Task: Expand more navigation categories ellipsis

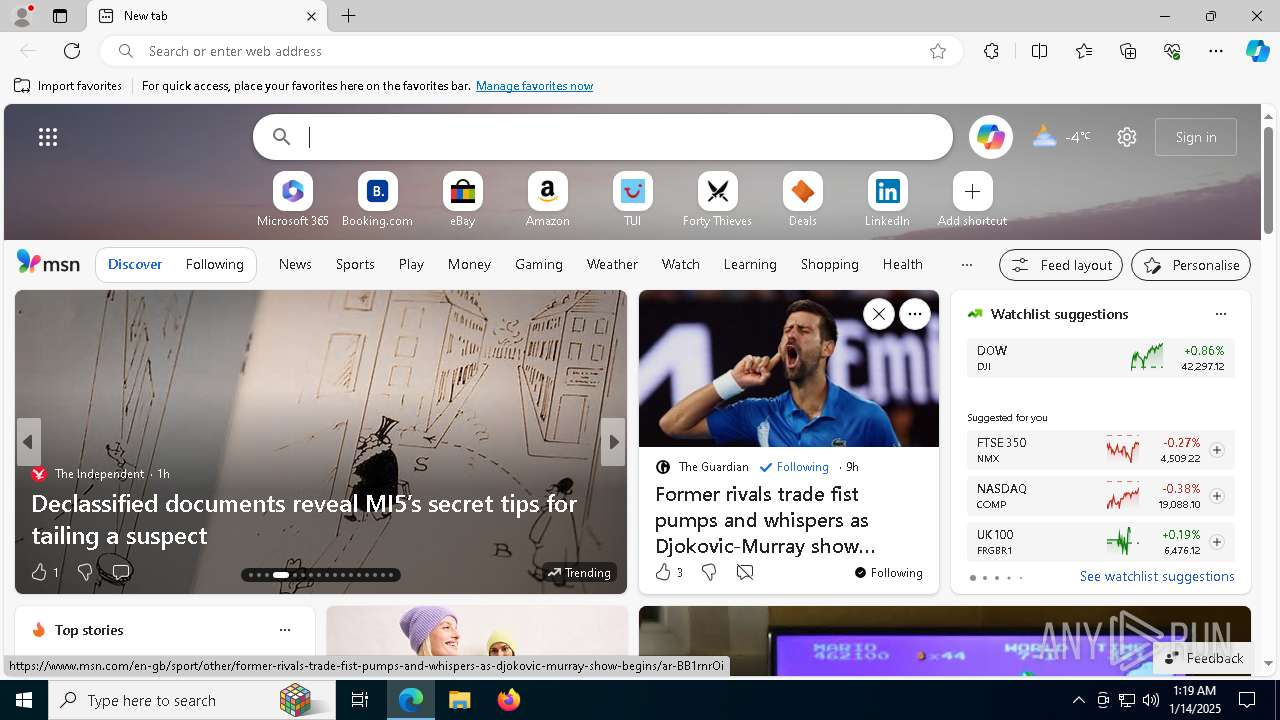Action: click(x=966, y=265)
